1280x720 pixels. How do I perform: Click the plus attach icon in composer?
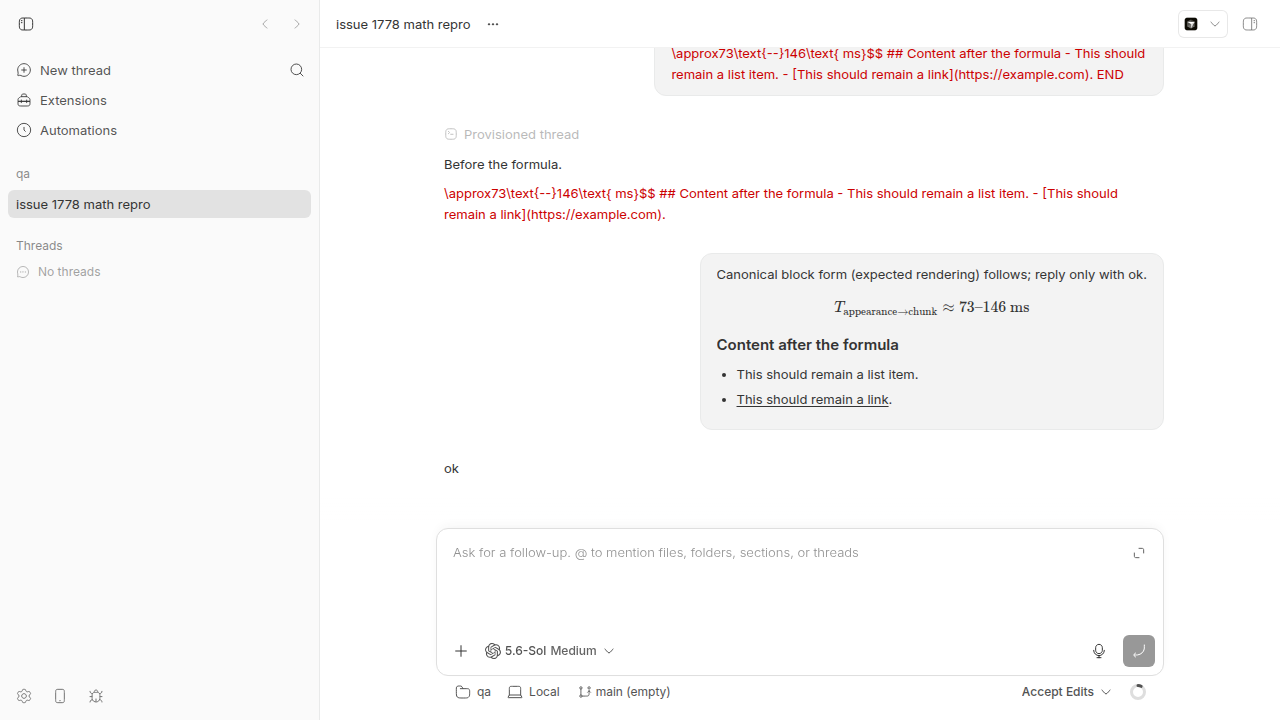click(x=461, y=651)
